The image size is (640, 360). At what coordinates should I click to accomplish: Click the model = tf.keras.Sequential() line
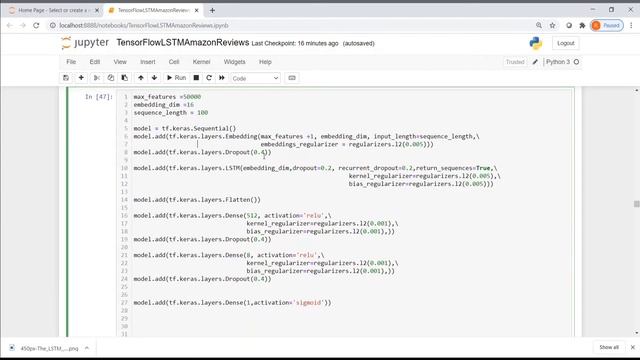(184, 129)
